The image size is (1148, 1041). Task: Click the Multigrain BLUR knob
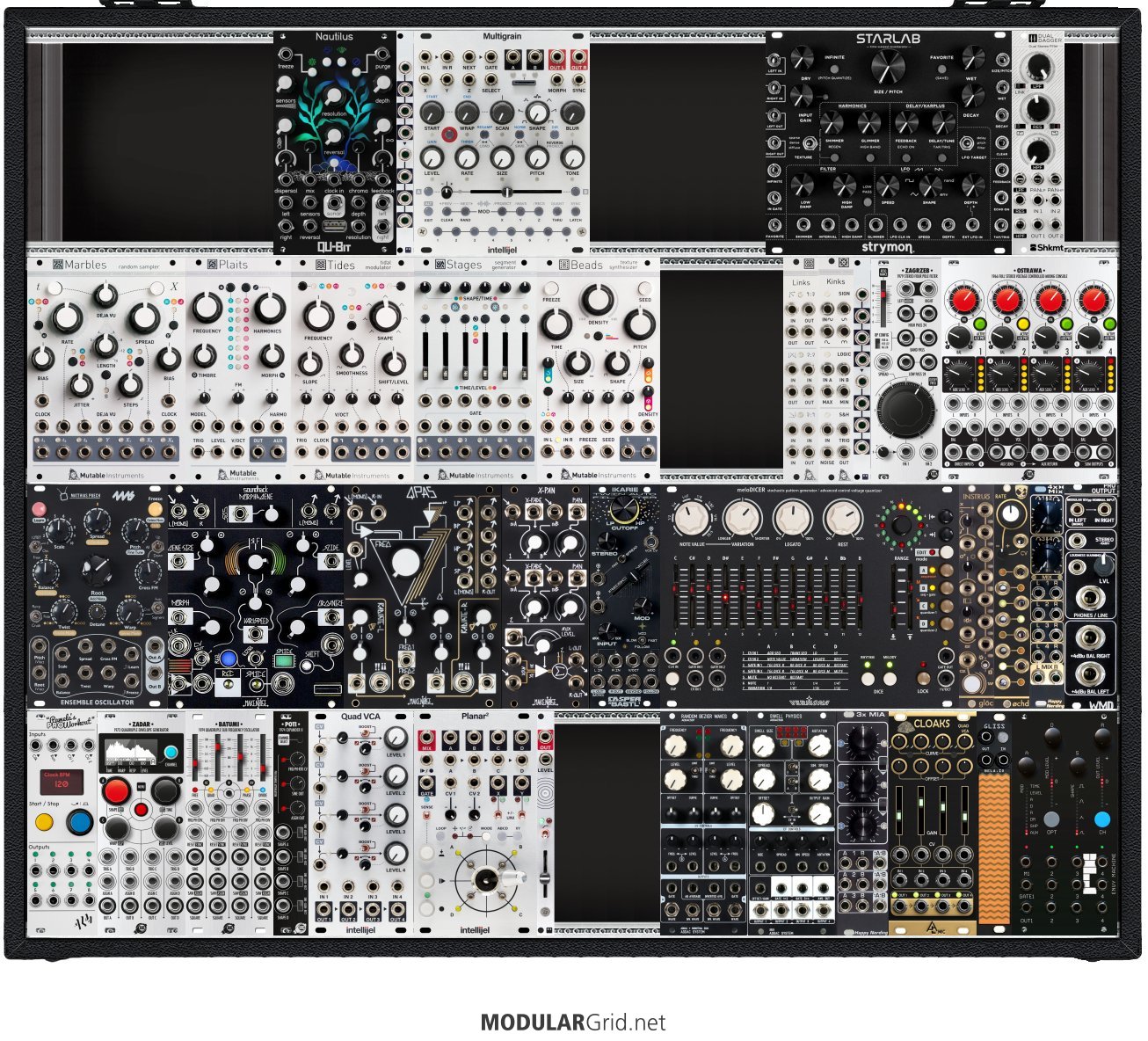click(x=572, y=112)
